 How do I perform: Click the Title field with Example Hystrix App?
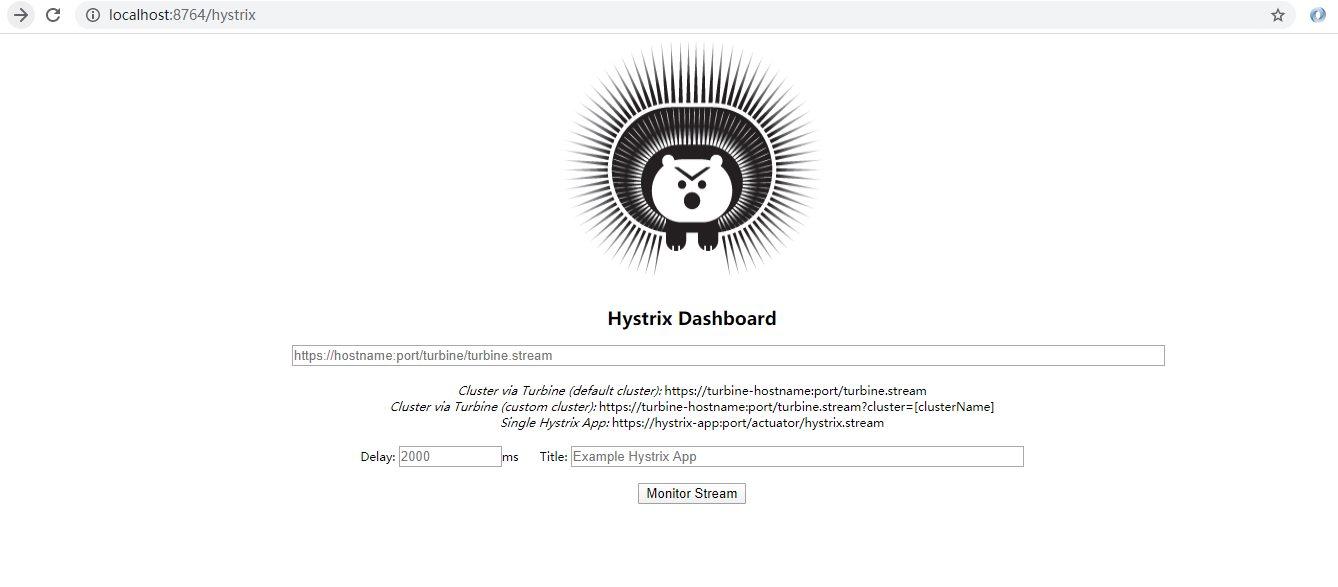(797, 456)
